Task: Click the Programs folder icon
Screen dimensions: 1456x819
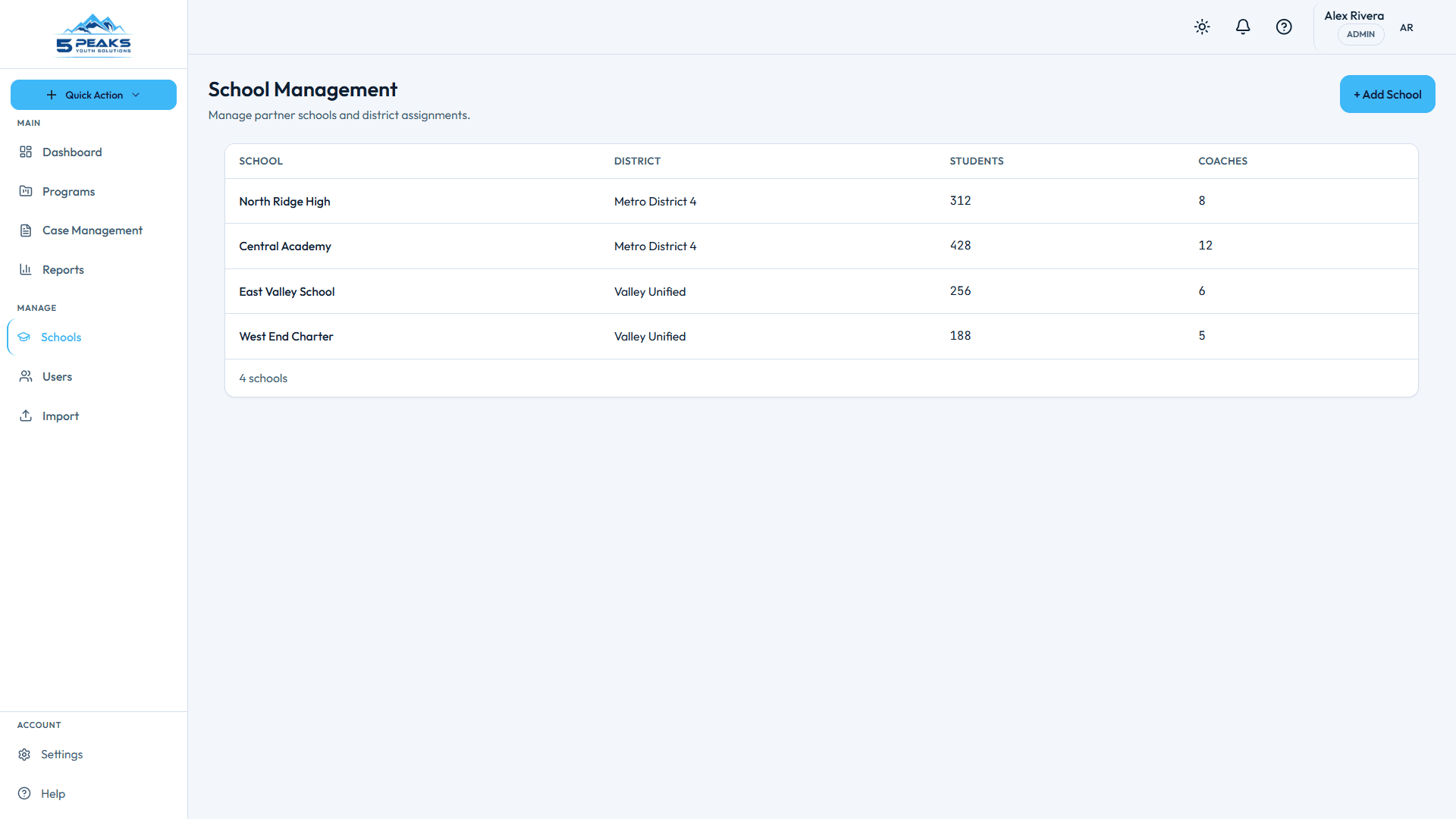Action: (26, 191)
